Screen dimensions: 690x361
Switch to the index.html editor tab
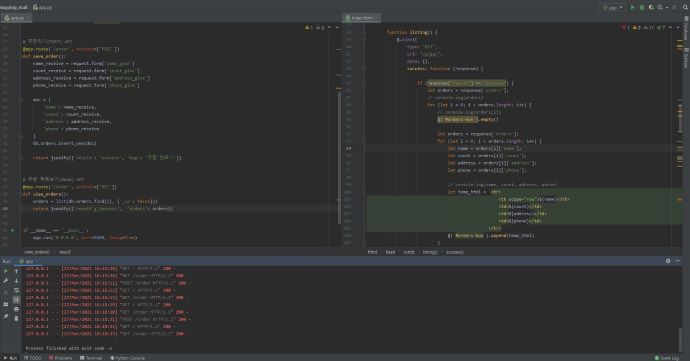coord(361,18)
